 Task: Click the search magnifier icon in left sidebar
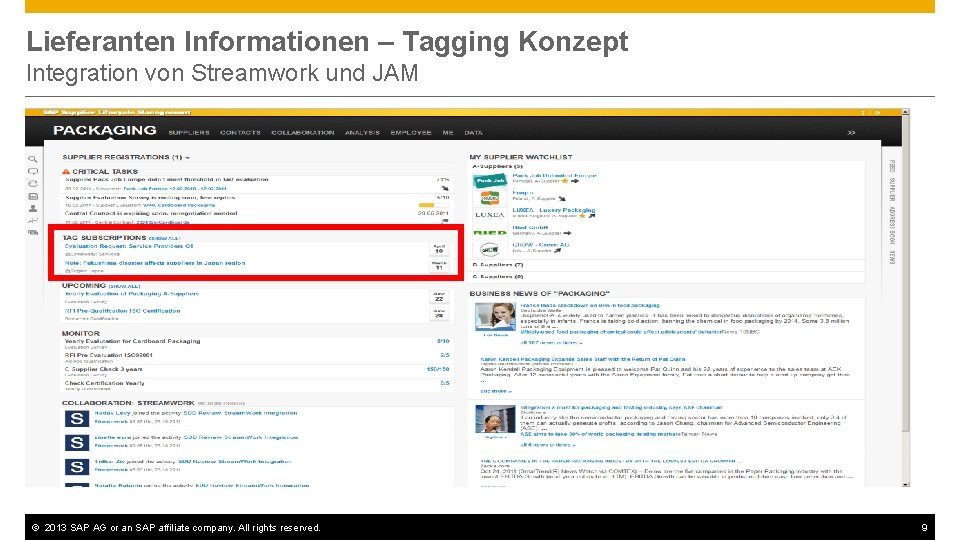33,159
